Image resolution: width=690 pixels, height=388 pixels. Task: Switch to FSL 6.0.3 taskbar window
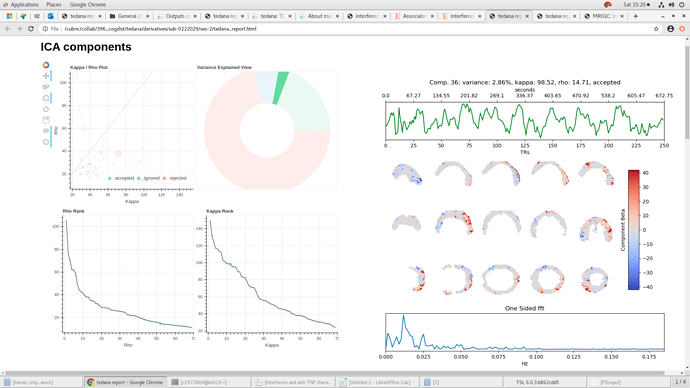[x=546, y=382]
